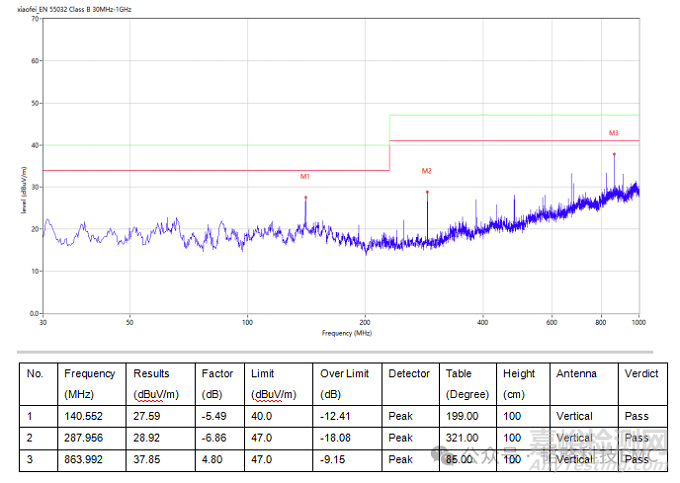The width and height of the screenshot is (680, 483).
Task: Select the M2 marker label
Action: click(426, 171)
